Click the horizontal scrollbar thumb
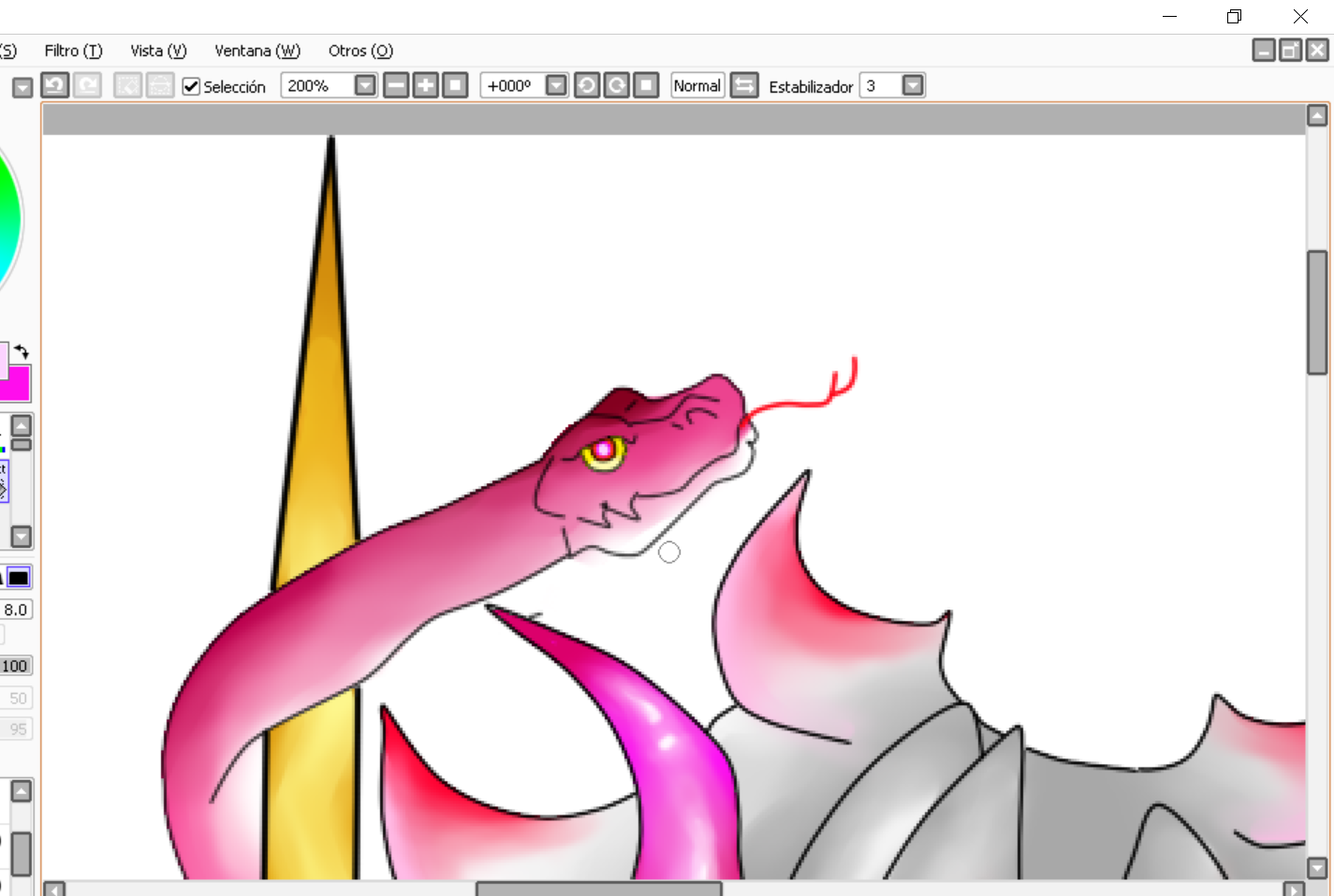1334x896 pixels. [599, 889]
